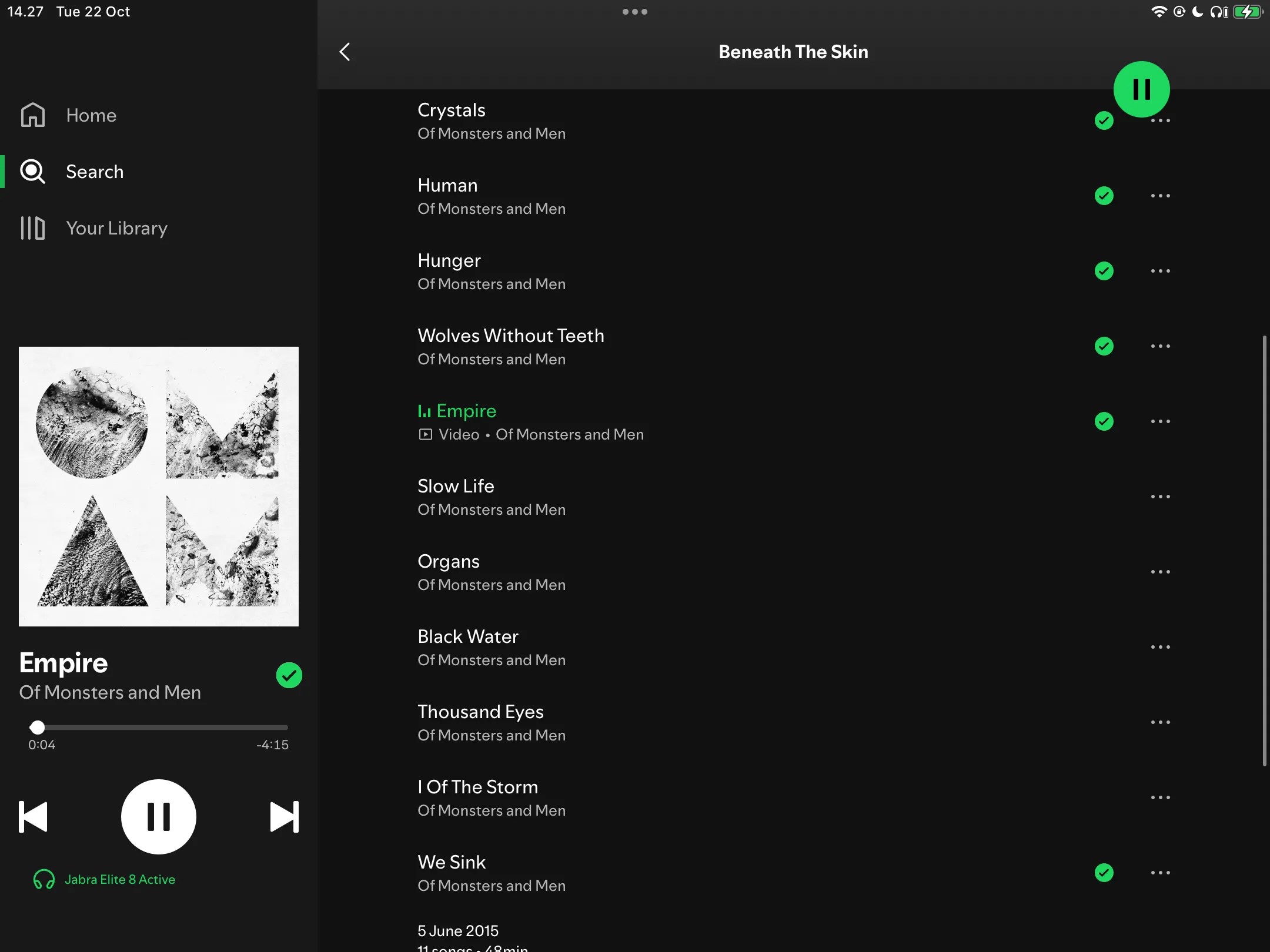Screen dimensions: 1270x952
Task: Open the options menu for Slow Life
Action: coord(1161,497)
